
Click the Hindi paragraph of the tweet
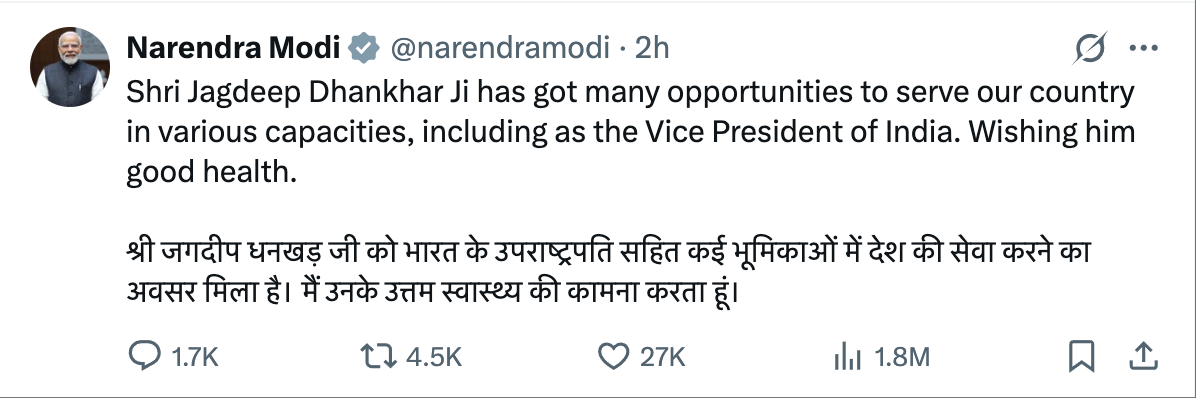click(x=611, y=271)
